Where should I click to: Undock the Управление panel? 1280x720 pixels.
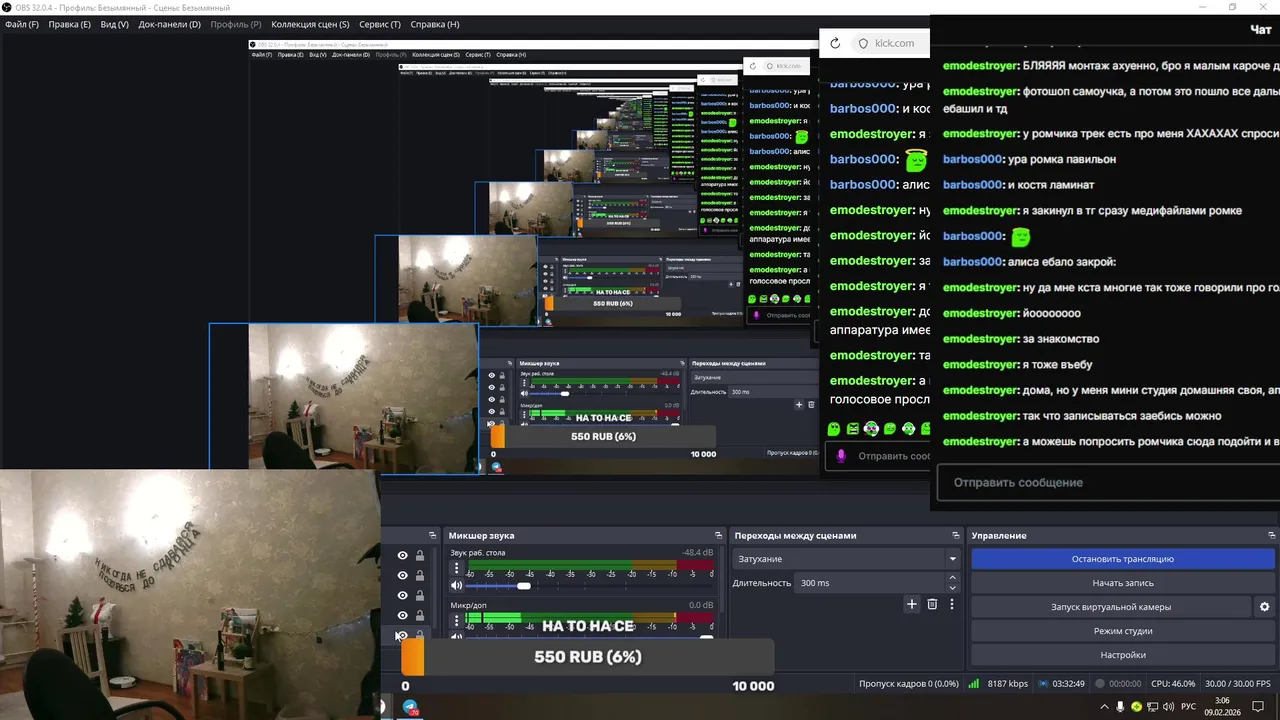click(x=1270, y=536)
